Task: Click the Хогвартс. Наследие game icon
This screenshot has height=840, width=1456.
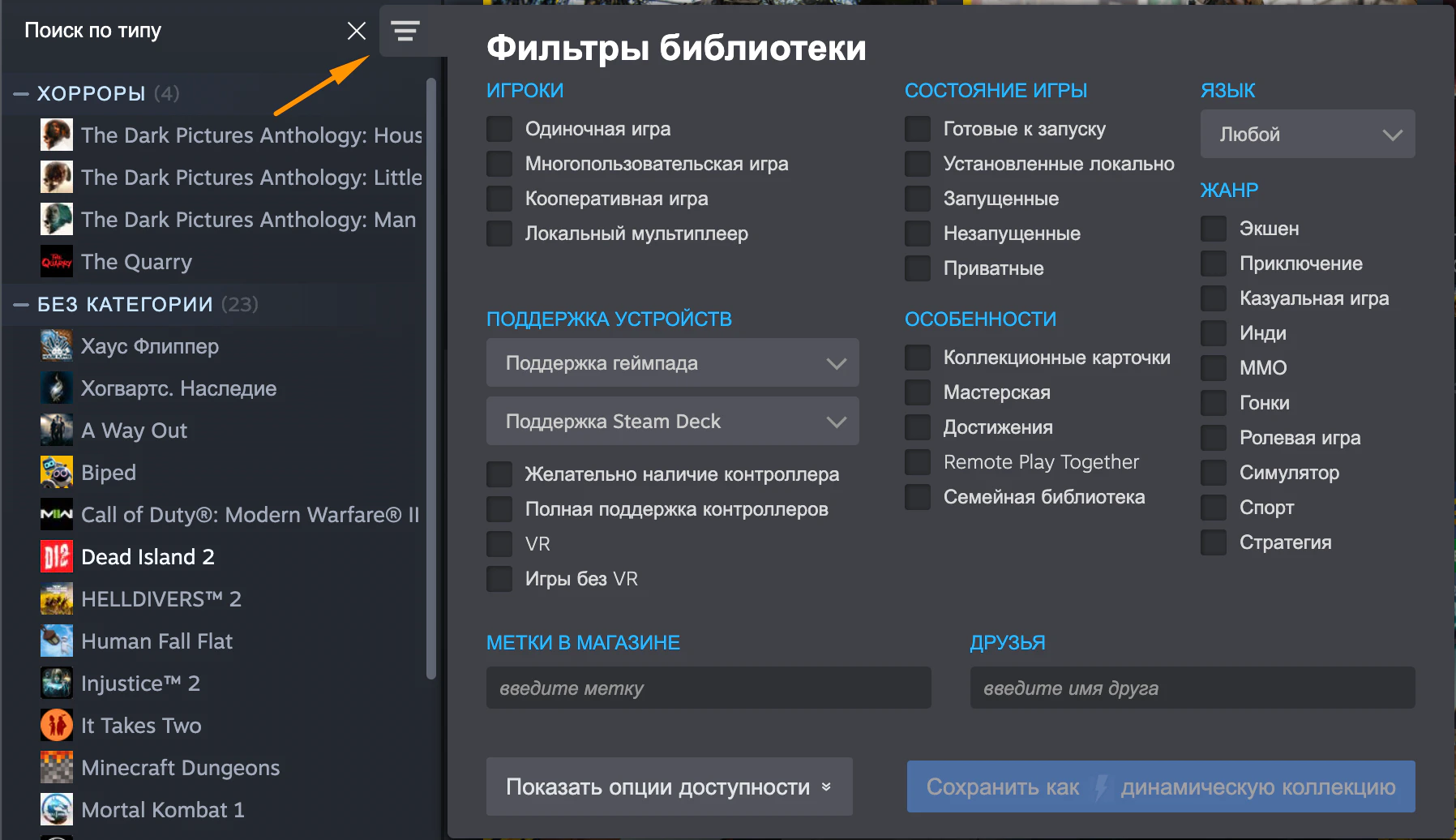Action: click(57, 388)
